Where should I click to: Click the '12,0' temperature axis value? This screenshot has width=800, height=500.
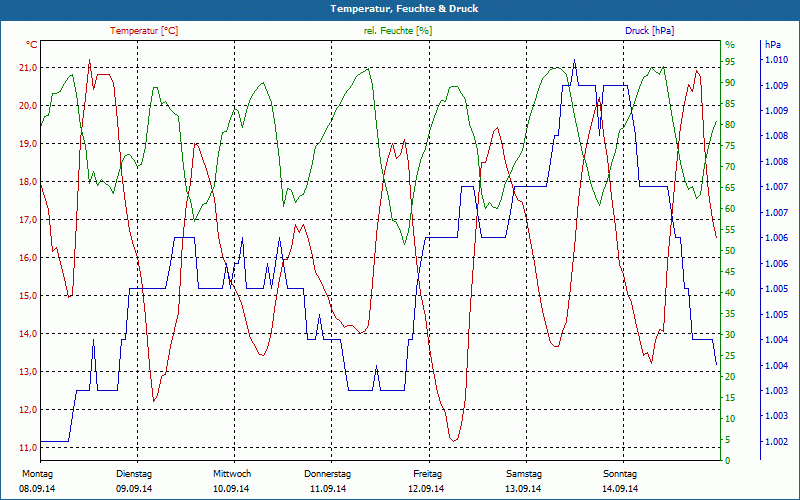(x=28, y=410)
